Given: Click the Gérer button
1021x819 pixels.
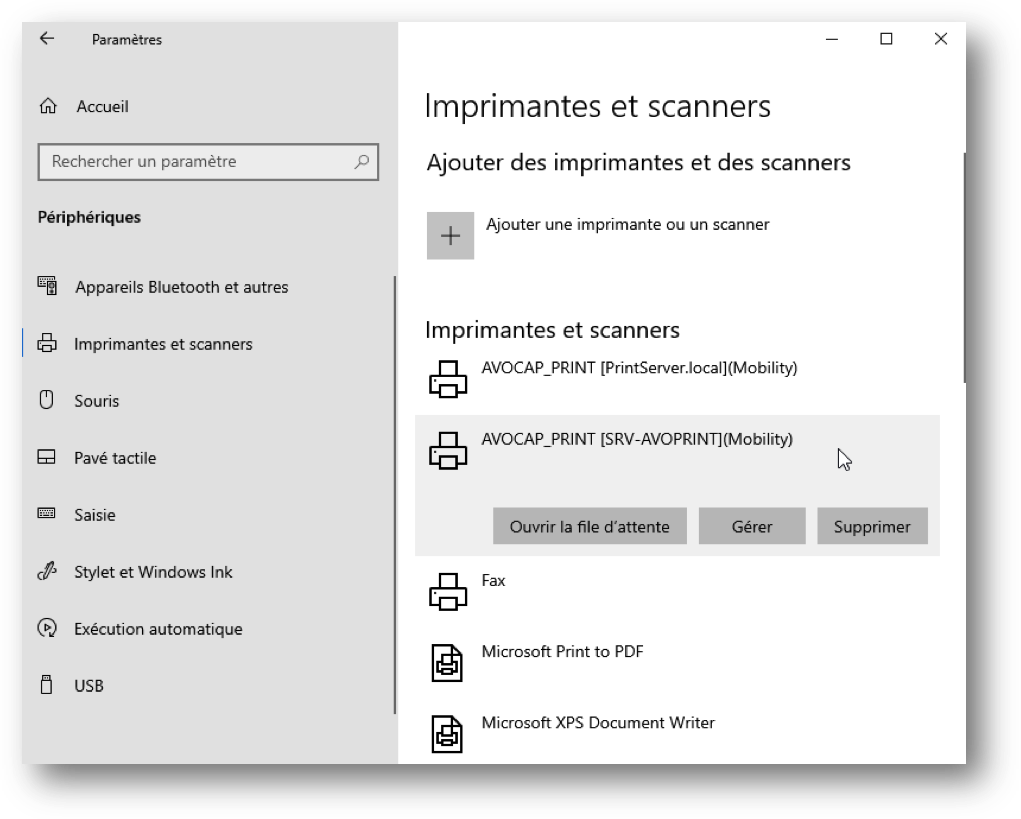Looking at the screenshot, I should coord(752,526).
